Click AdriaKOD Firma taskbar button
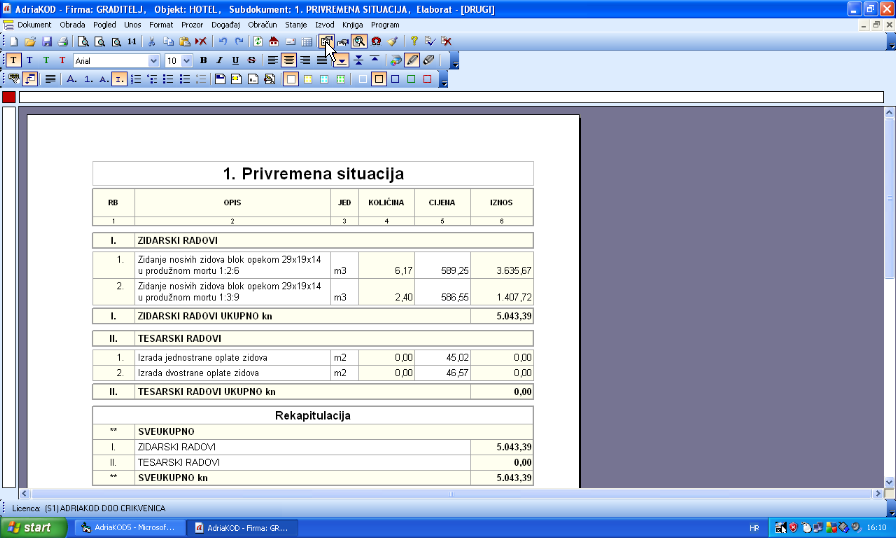 click(242, 528)
